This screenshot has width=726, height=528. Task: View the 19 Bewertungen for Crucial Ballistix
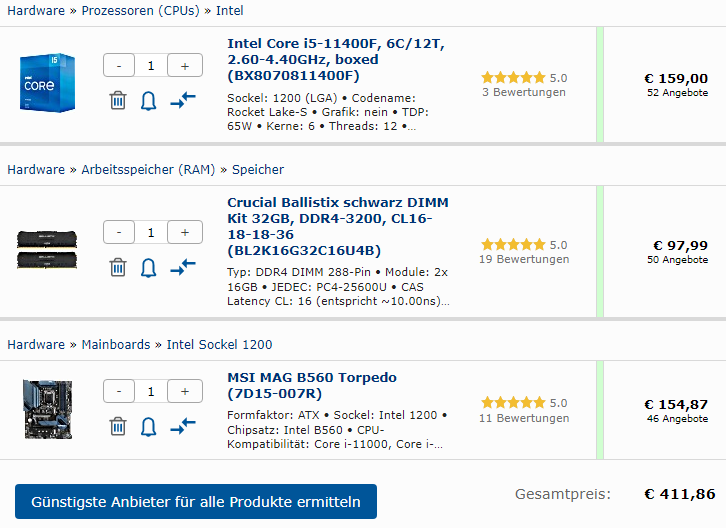[524, 259]
